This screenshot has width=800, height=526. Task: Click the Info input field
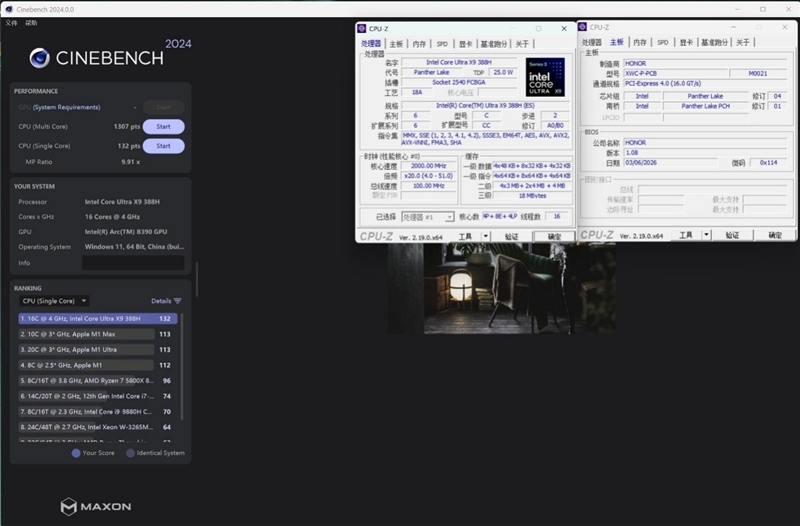[x=133, y=263]
